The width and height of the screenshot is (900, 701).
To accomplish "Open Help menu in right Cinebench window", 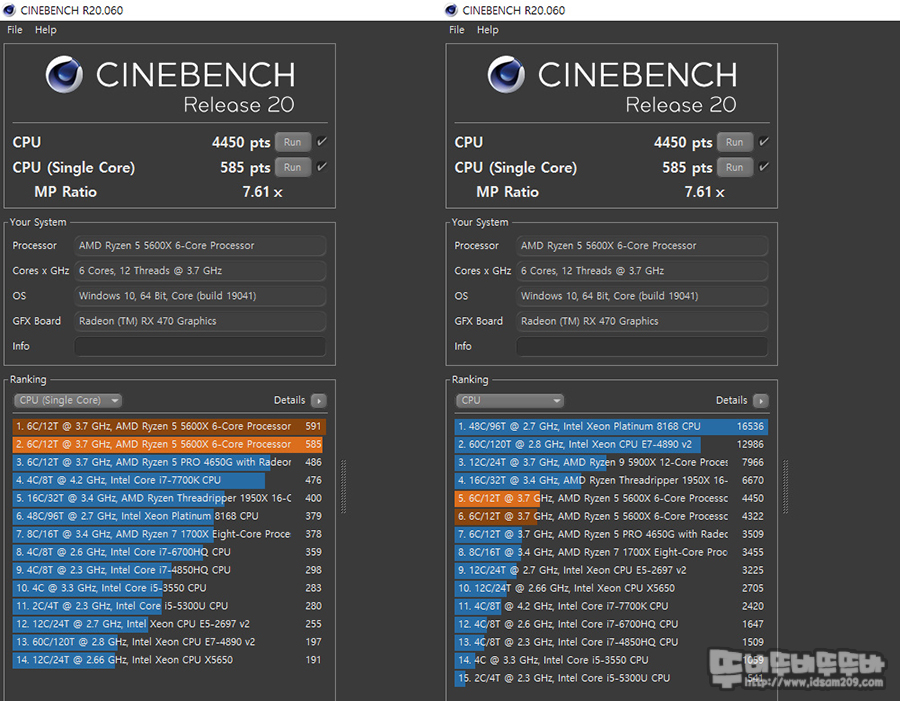I will [x=488, y=30].
